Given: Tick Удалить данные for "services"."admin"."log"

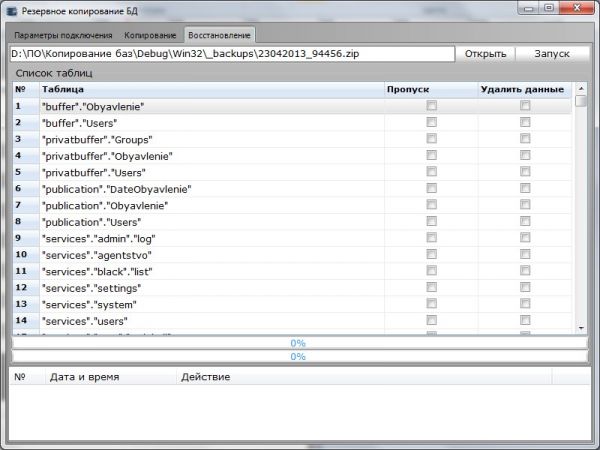Looking at the screenshot, I should point(525,238).
